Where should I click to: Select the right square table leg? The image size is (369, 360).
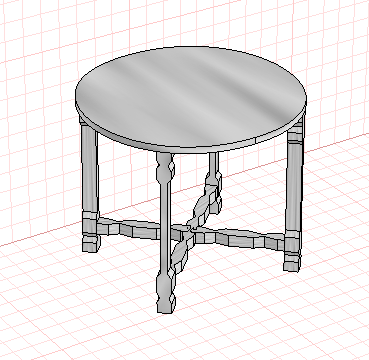(294, 194)
